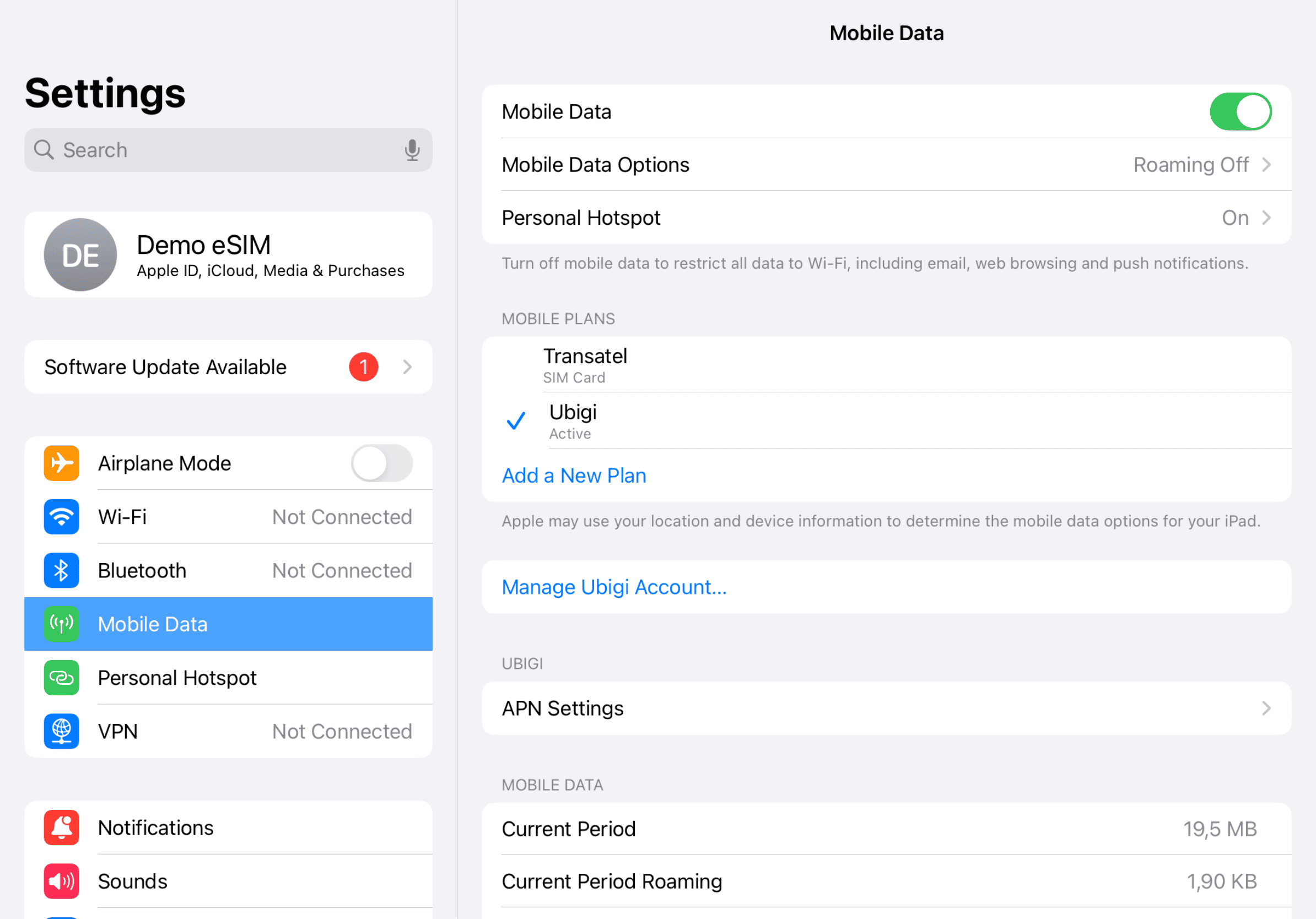Tap Bluetooth Not Connected status
Image resolution: width=1316 pixels, height=919 pixels.
(x=342, y=571)
